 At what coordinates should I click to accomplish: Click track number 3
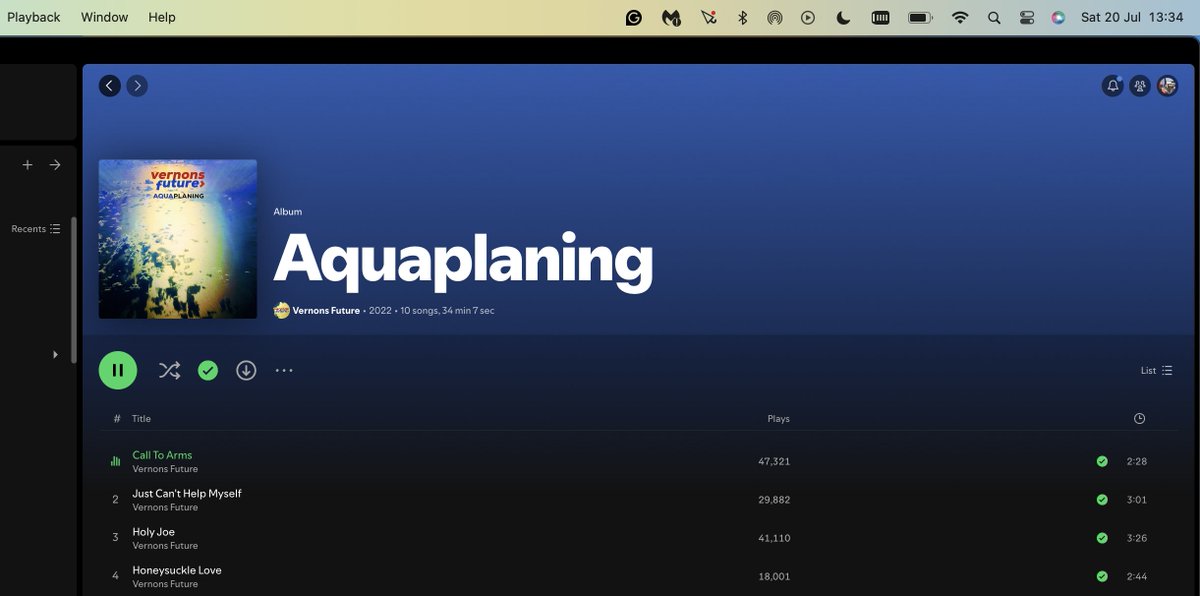[x=115, y=538]
